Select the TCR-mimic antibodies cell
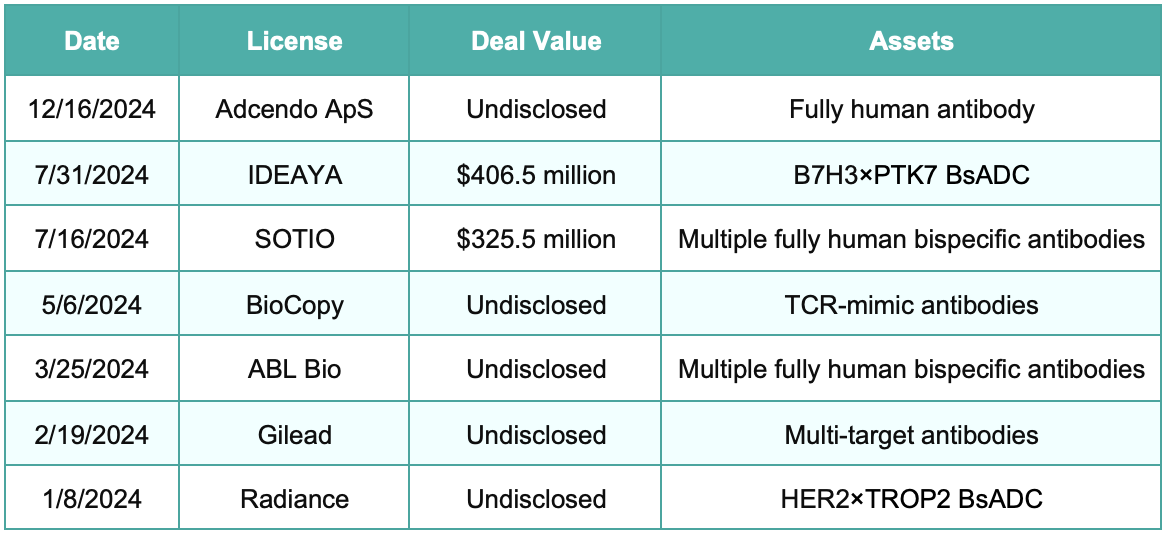 [x=912, y=304]
